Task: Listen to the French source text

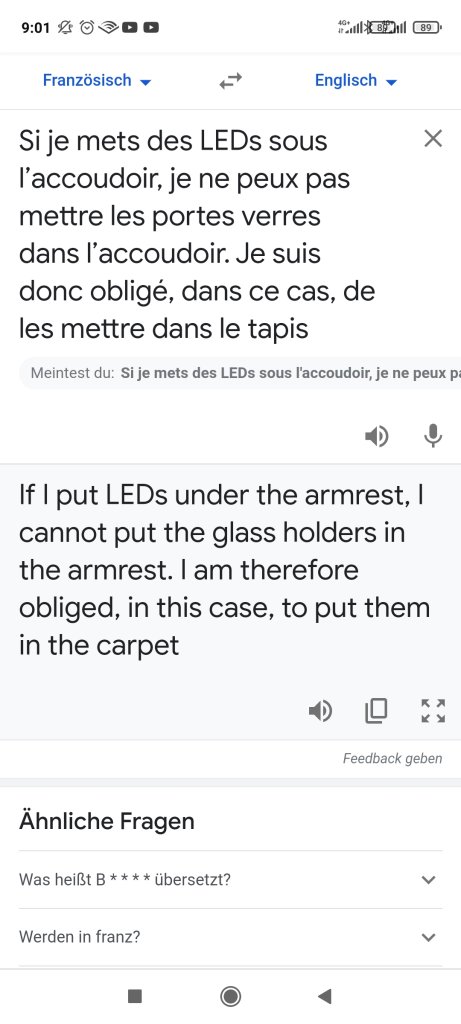Action: tap(377, 436)
